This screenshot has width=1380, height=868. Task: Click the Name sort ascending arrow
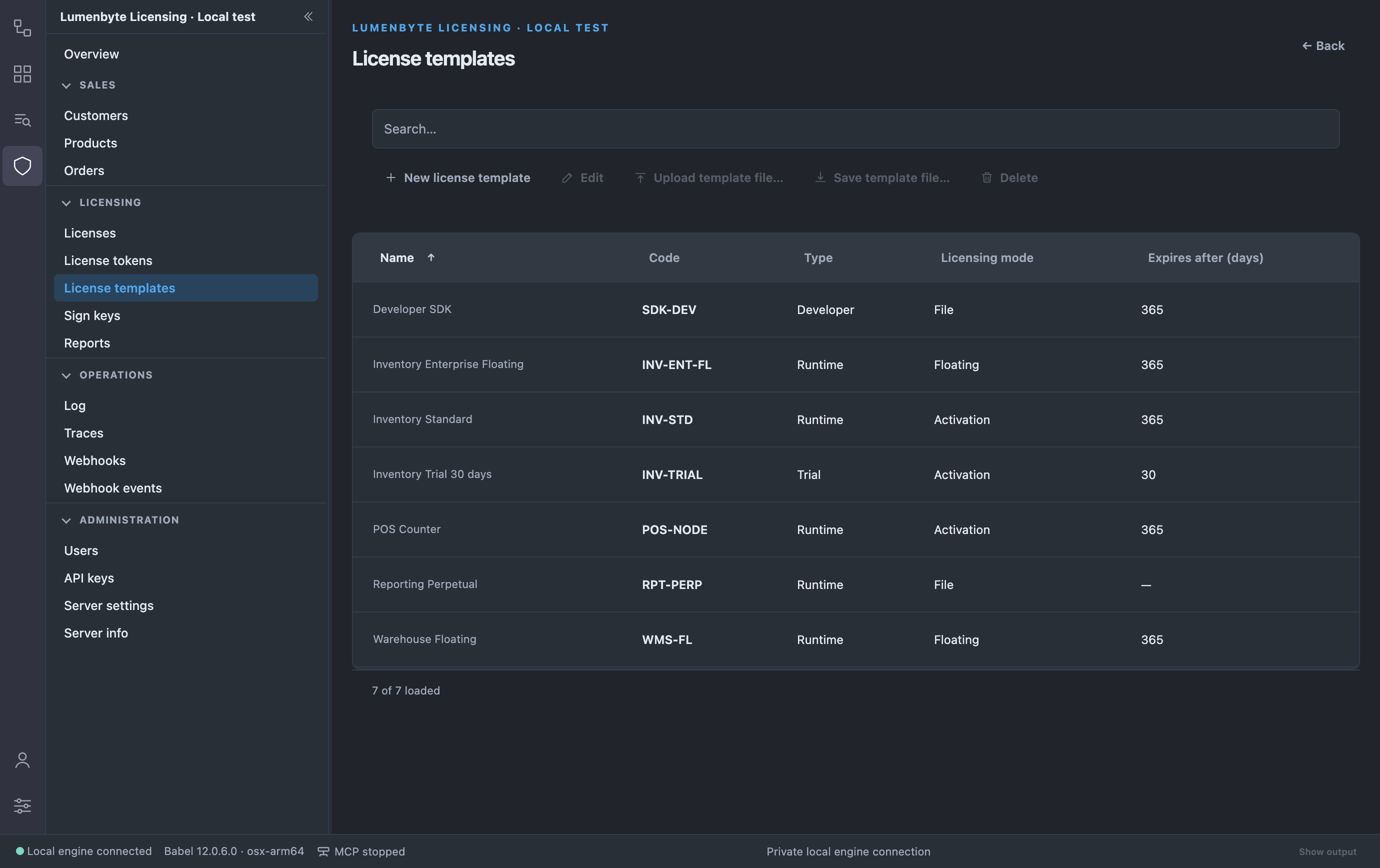pyautogui.click(x=431, y=258)
